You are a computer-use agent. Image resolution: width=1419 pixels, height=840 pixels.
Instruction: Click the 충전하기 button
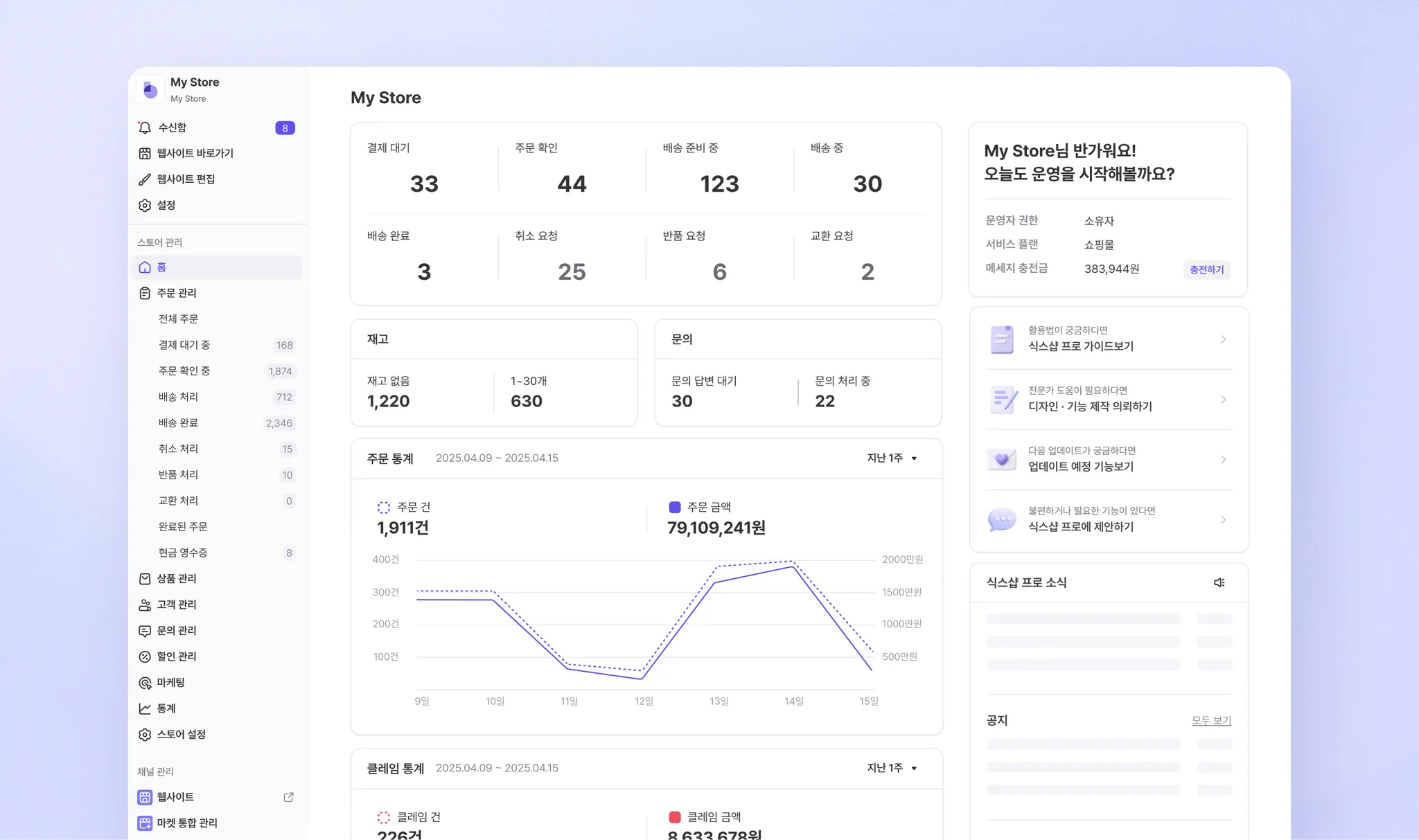(1206, 269)
